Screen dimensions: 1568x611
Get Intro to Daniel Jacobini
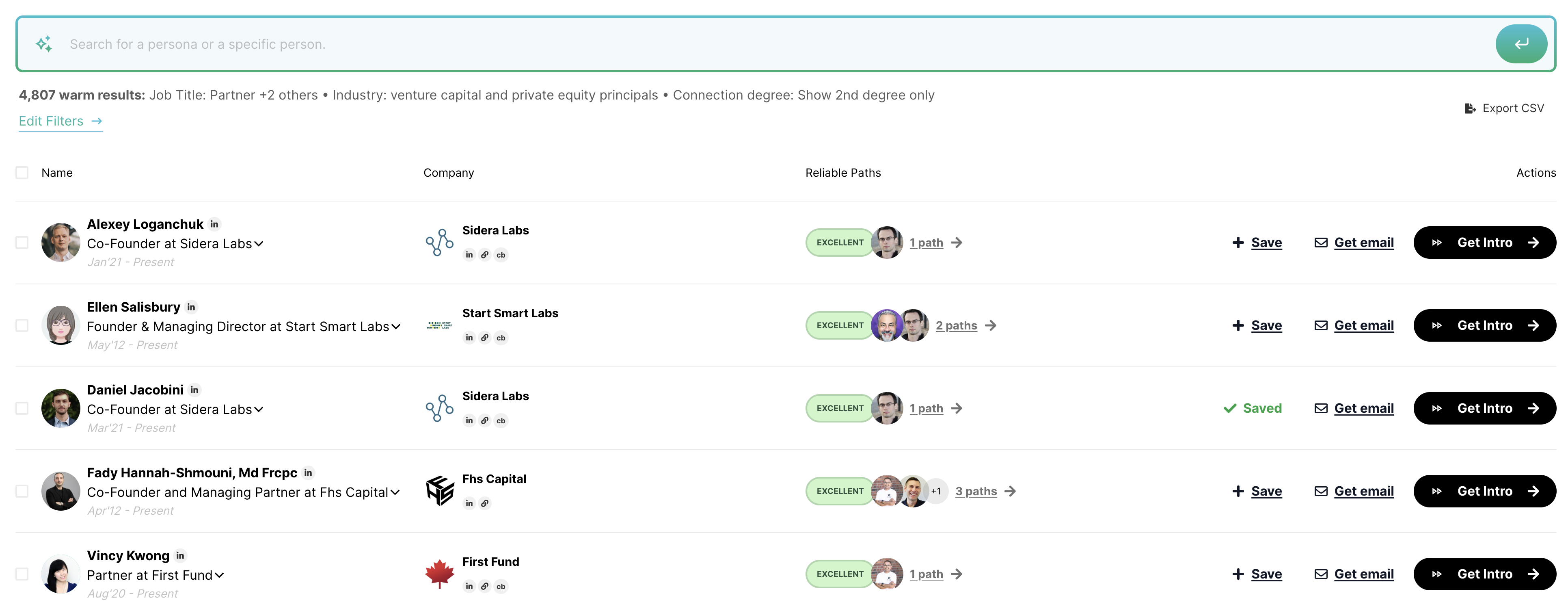(1484, 408)
